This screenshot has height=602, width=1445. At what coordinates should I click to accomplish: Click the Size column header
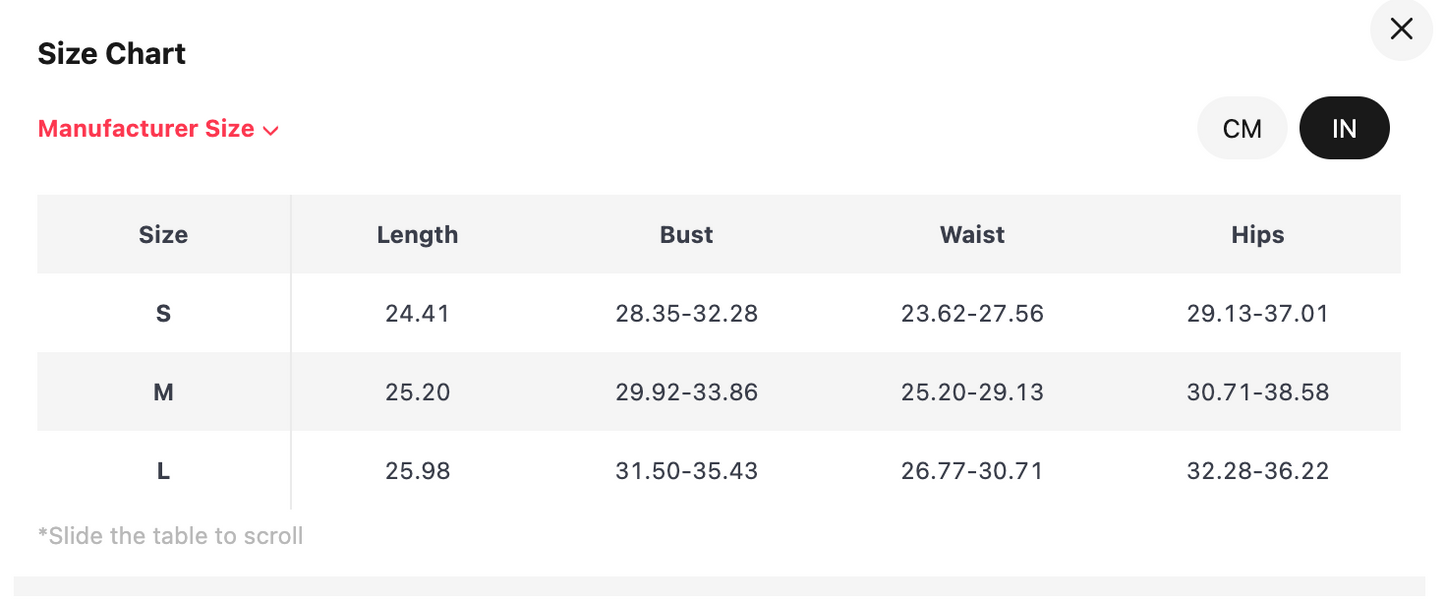click(x=163, y=235)
